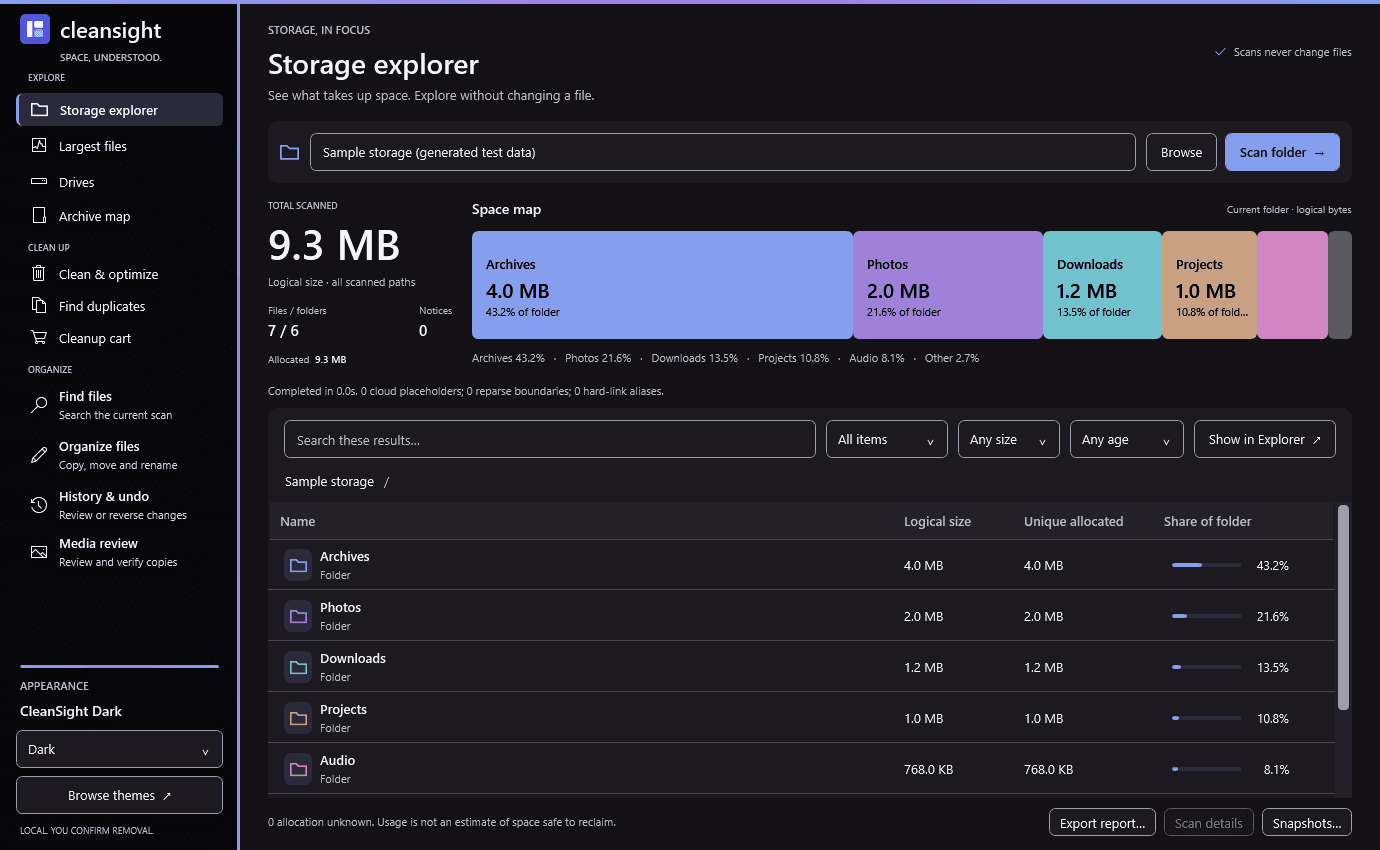The image size is (1380, 850).
Task: Click in the scan folder path field
Action: point(722,152)
